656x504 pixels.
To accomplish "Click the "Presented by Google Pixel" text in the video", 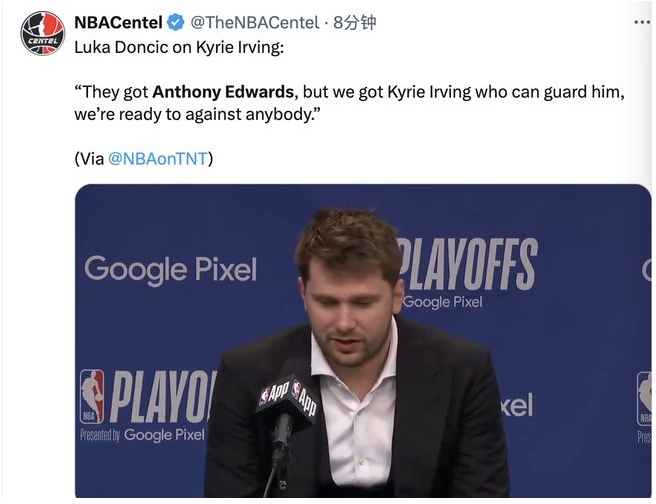I will click(142, 435).
